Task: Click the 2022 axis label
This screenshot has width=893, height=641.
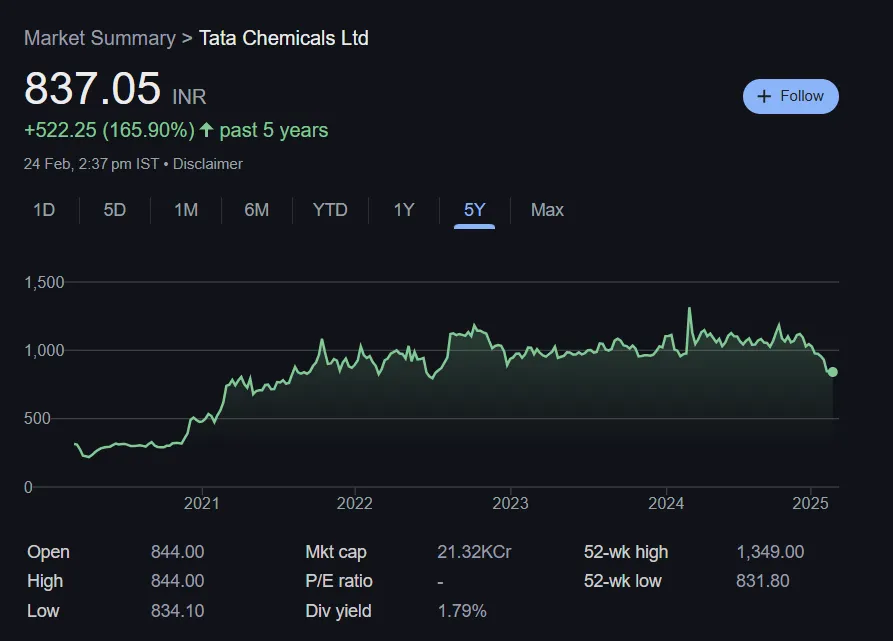Action: pos(354,503)
